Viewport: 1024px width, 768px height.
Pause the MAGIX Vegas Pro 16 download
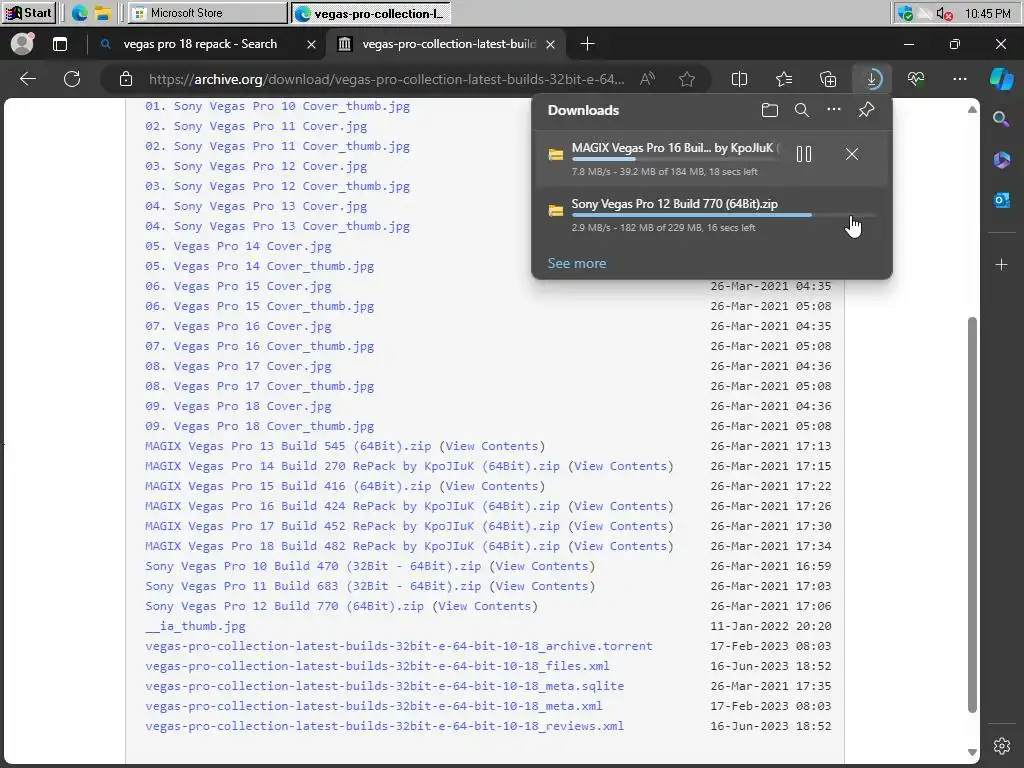pyautogui.click(x=804, y=154)
